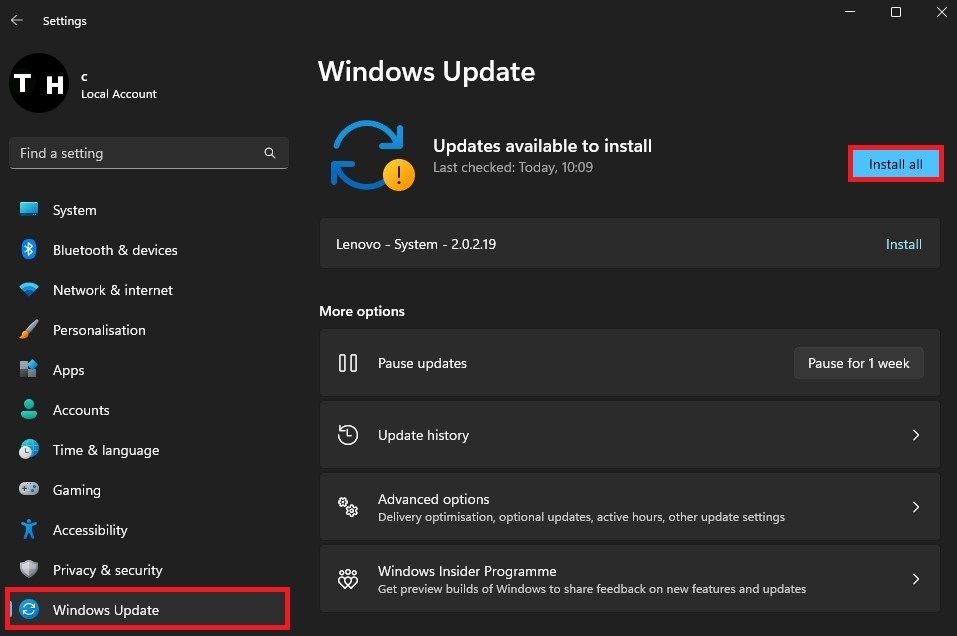
Task: Click the Bluetooth & devices icon
Action: [x=29, y=250]
